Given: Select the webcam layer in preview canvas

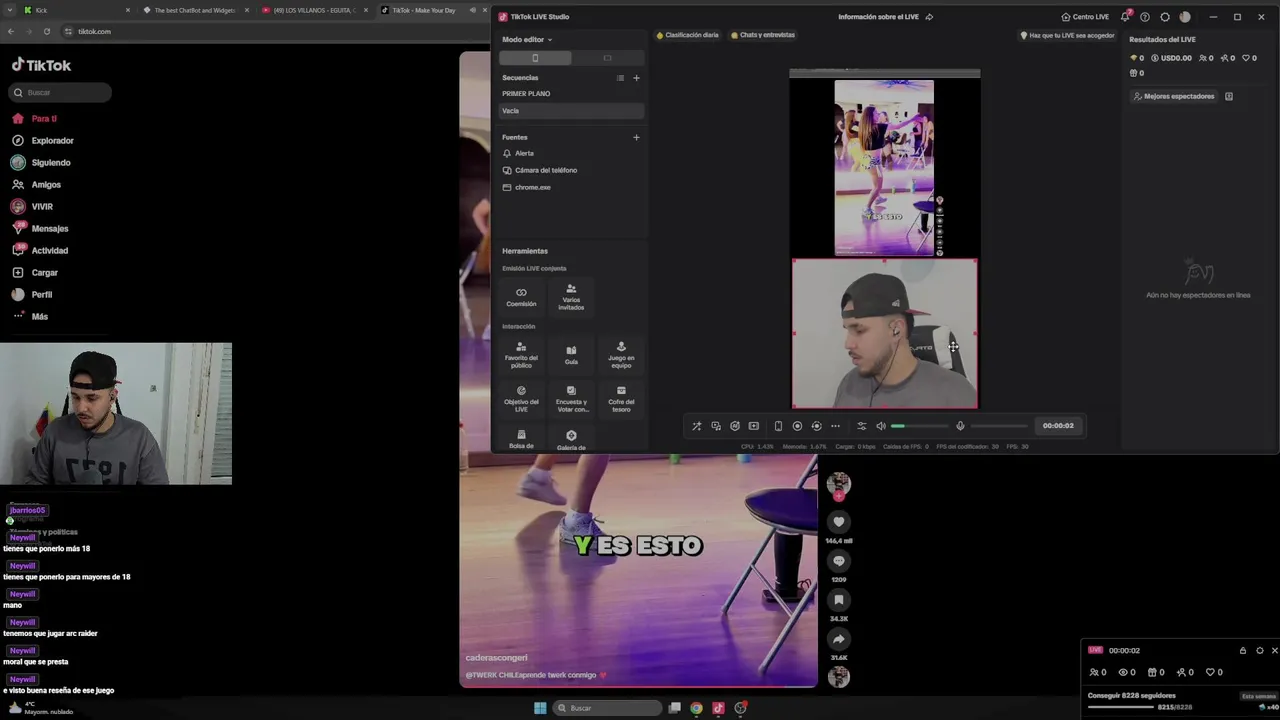Looking at the screenshot, I should (885, 334).
